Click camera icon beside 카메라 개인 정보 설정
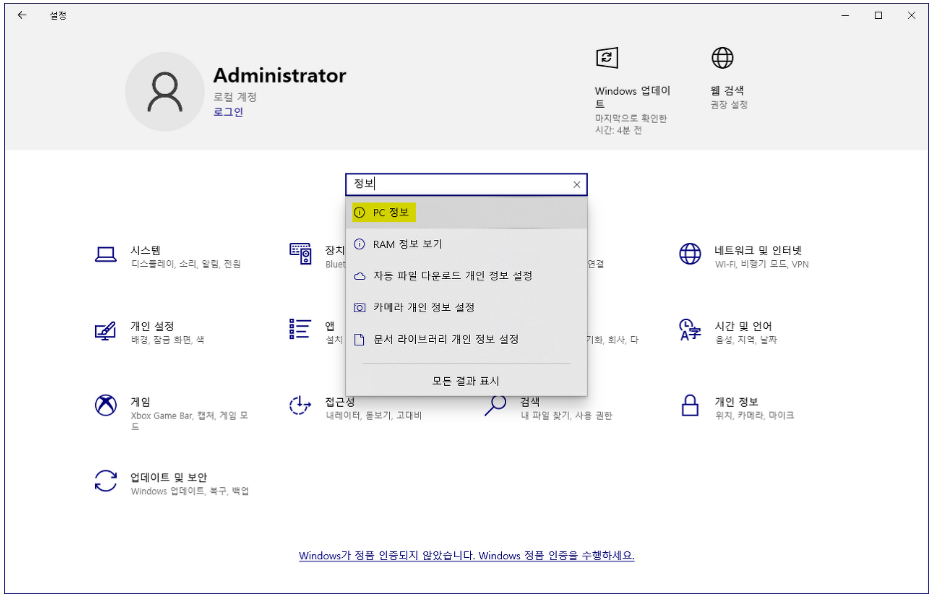This screenshot has height=594, width=930. (x=359, y=307)
